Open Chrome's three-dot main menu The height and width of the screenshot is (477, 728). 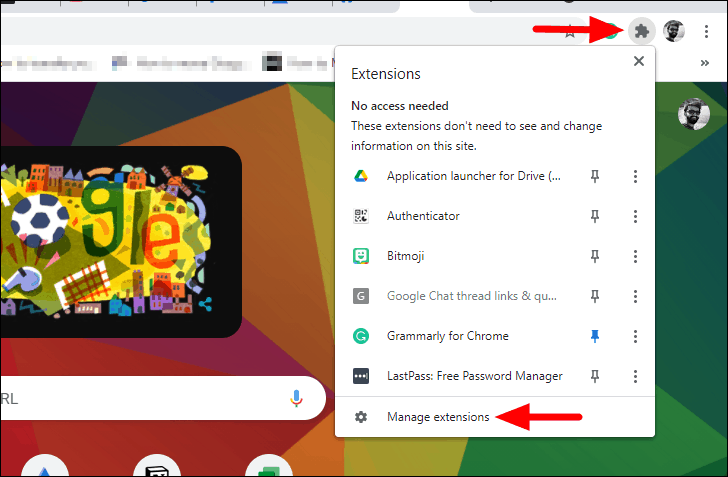click(706, 31)
